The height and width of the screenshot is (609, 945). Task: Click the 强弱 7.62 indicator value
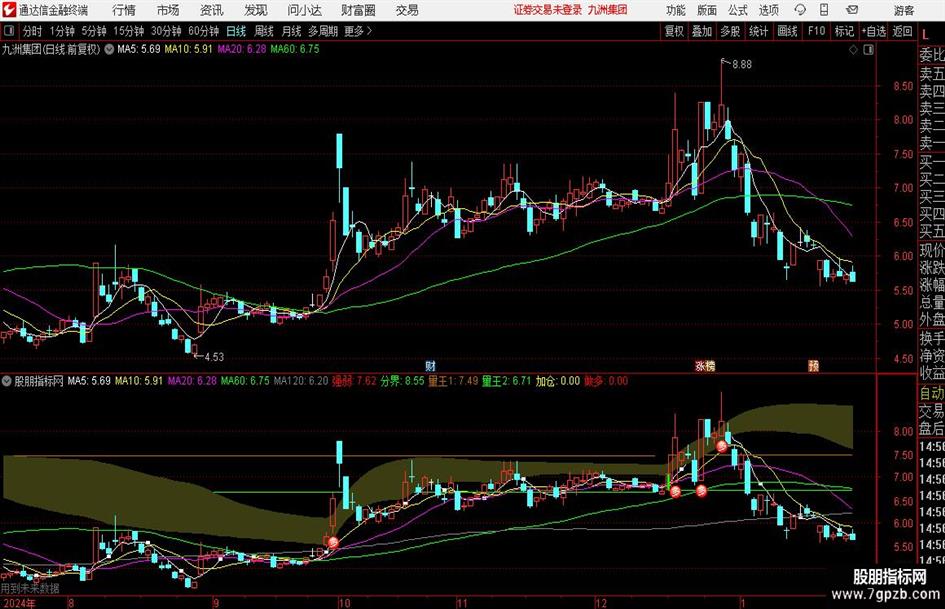point(354,381)
